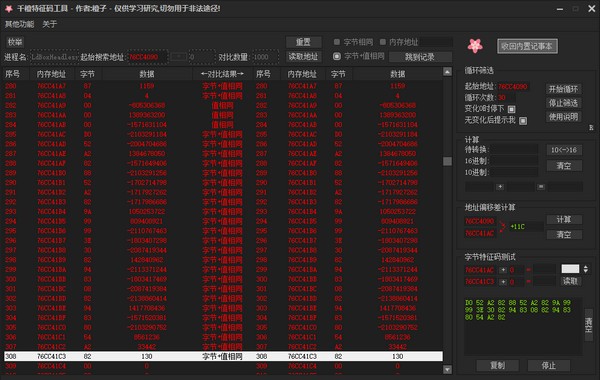
Task: Click the 起始搜索地址 input field
Action: (147, 57)
